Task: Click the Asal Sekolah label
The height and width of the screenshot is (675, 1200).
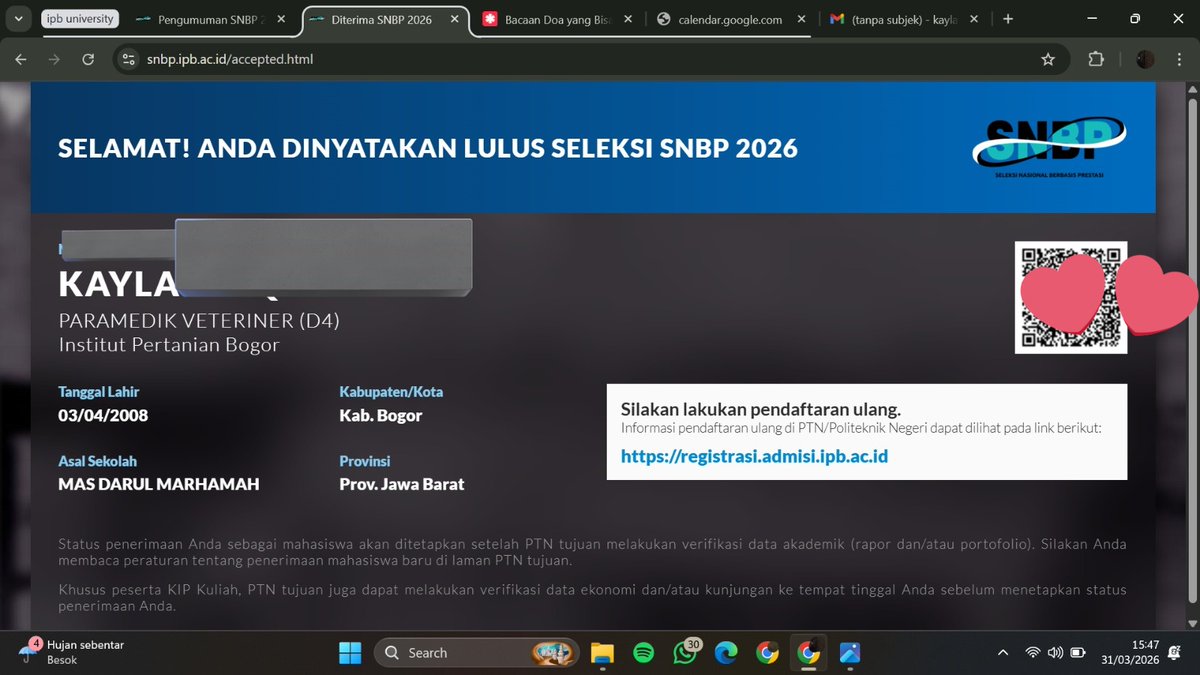Action: point(98,461)
